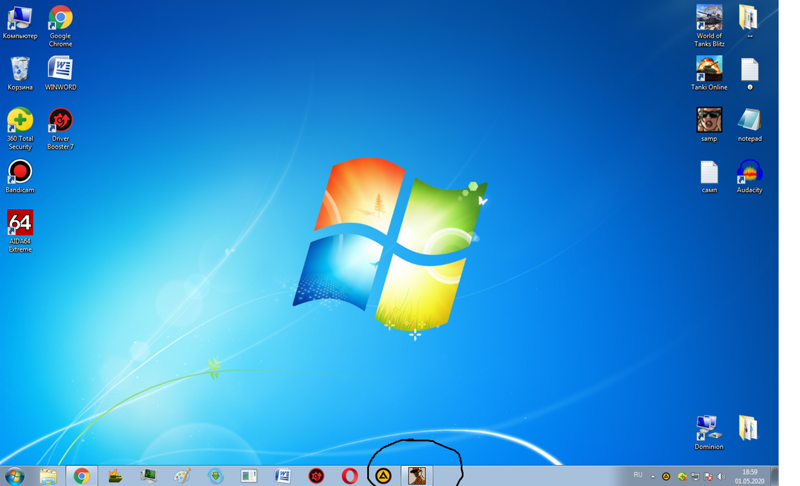Viewport: 800px width, 486px height.
Task: Open the Tanki Online desktop shortcut
Action: [x=709, y=73]
